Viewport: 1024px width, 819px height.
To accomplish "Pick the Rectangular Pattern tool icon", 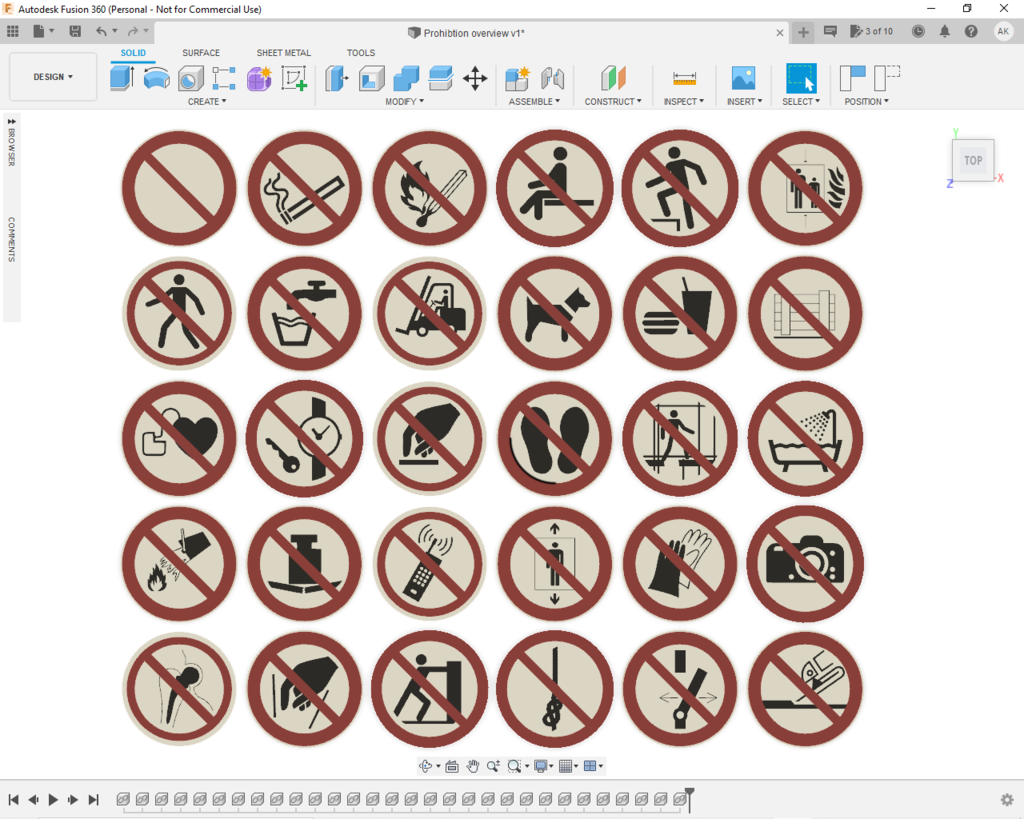I will pyautogui.click(x=224, y=78).
